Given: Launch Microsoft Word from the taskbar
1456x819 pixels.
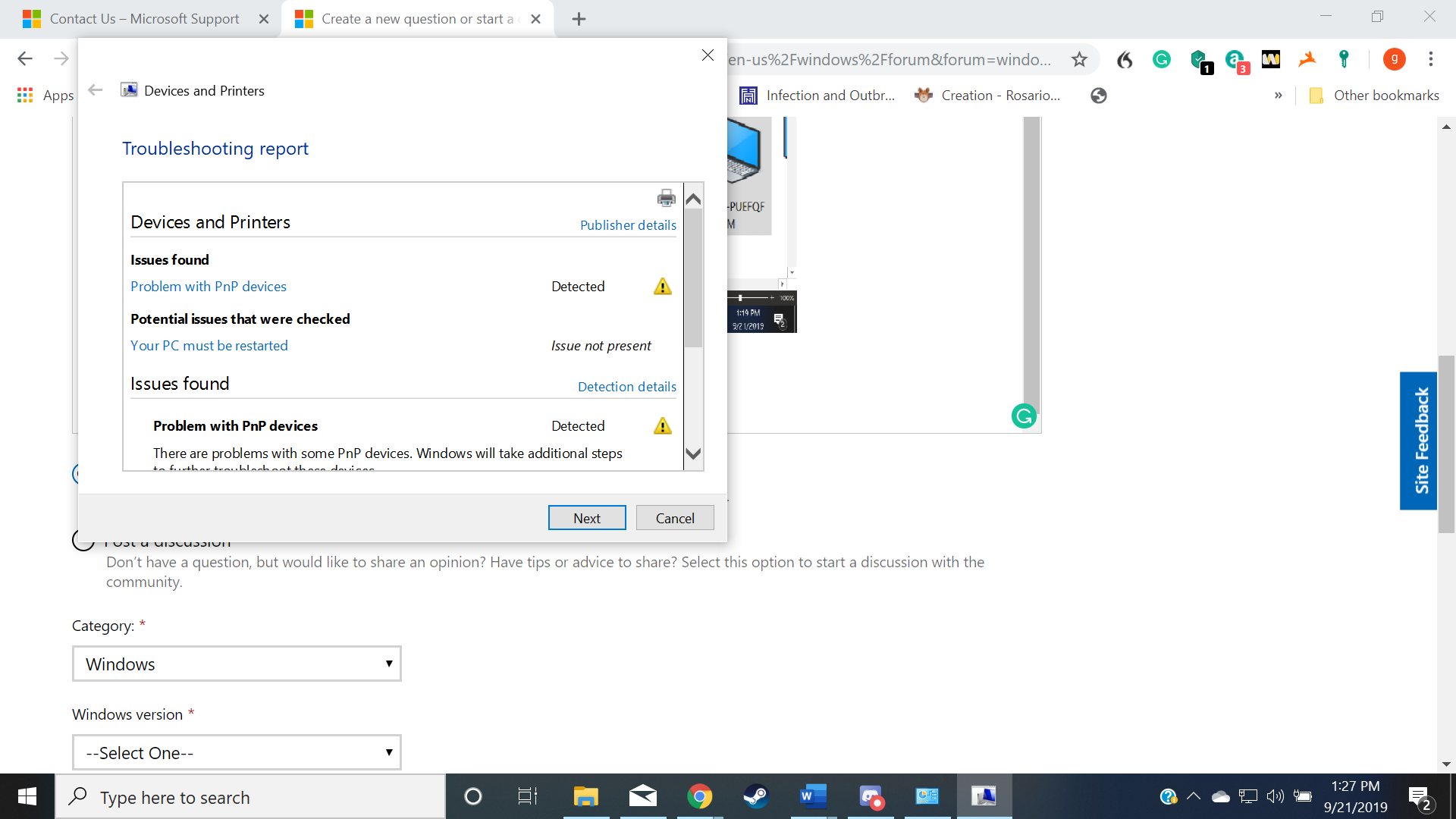Looking at the screenshot, I should [812, 796].
